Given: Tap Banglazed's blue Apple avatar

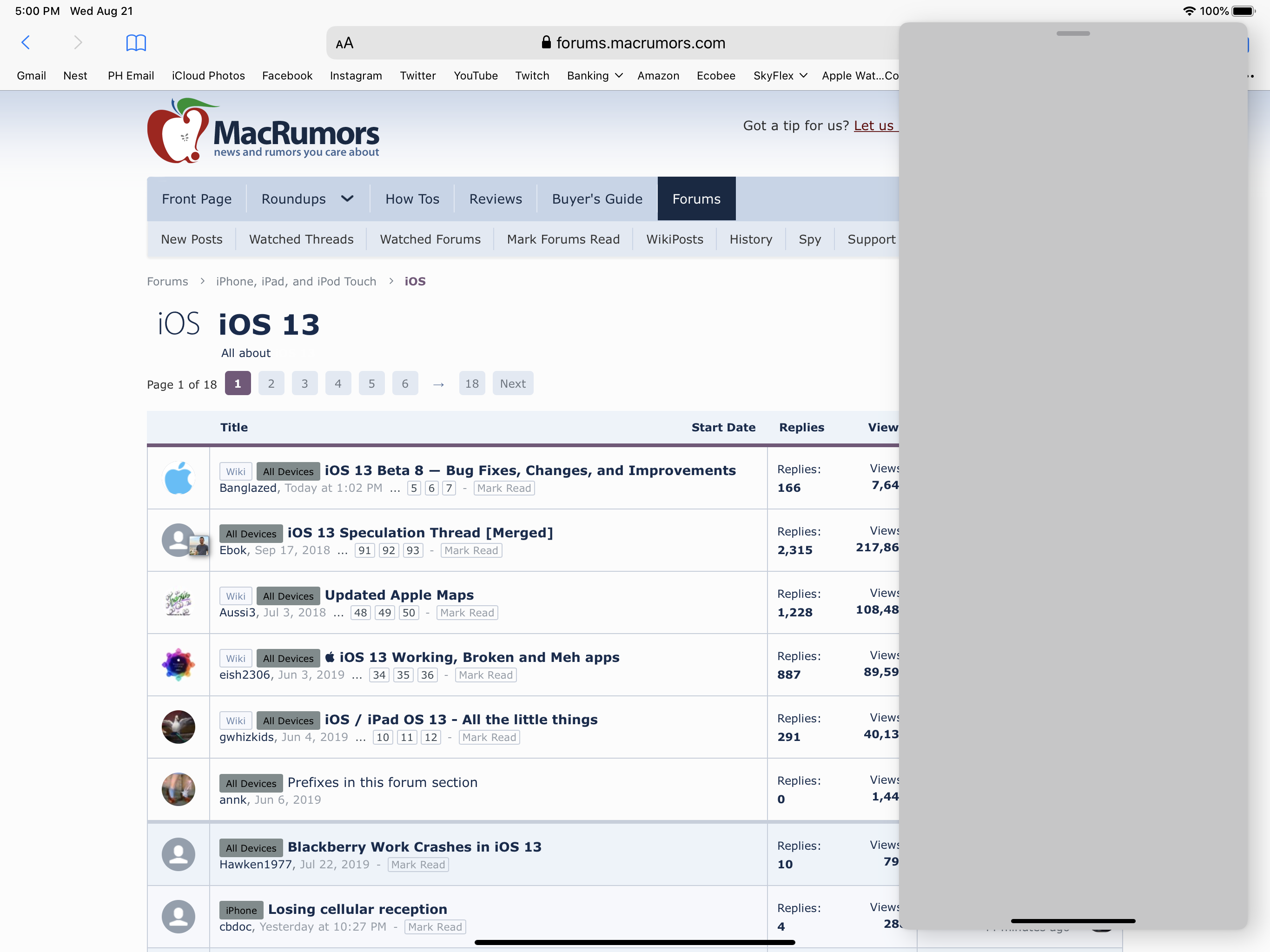Looking at the screenshot, I should [x=179, y=478].
